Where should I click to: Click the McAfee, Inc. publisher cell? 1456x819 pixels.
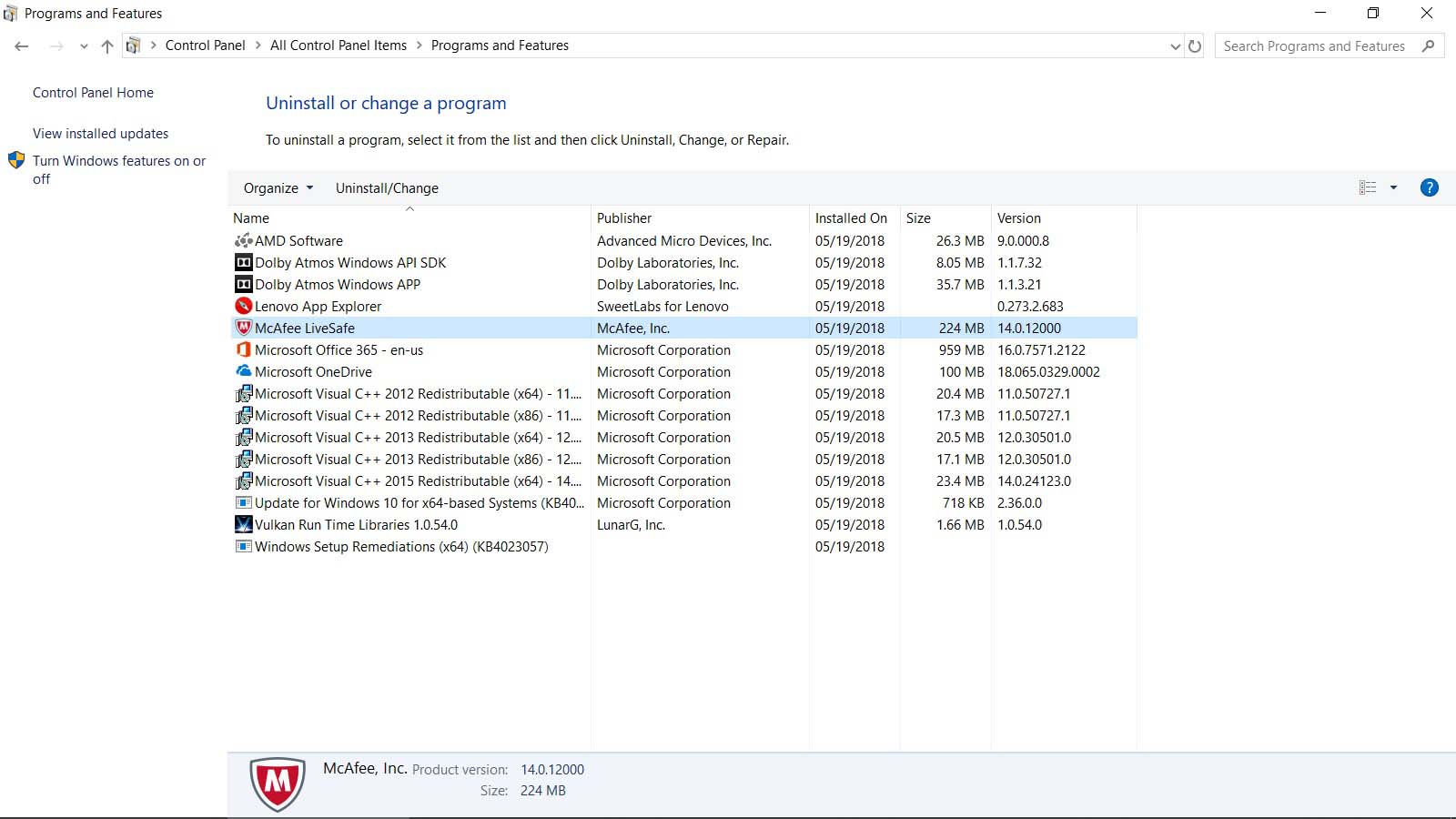pyautogui.click(x=633, y=329)
